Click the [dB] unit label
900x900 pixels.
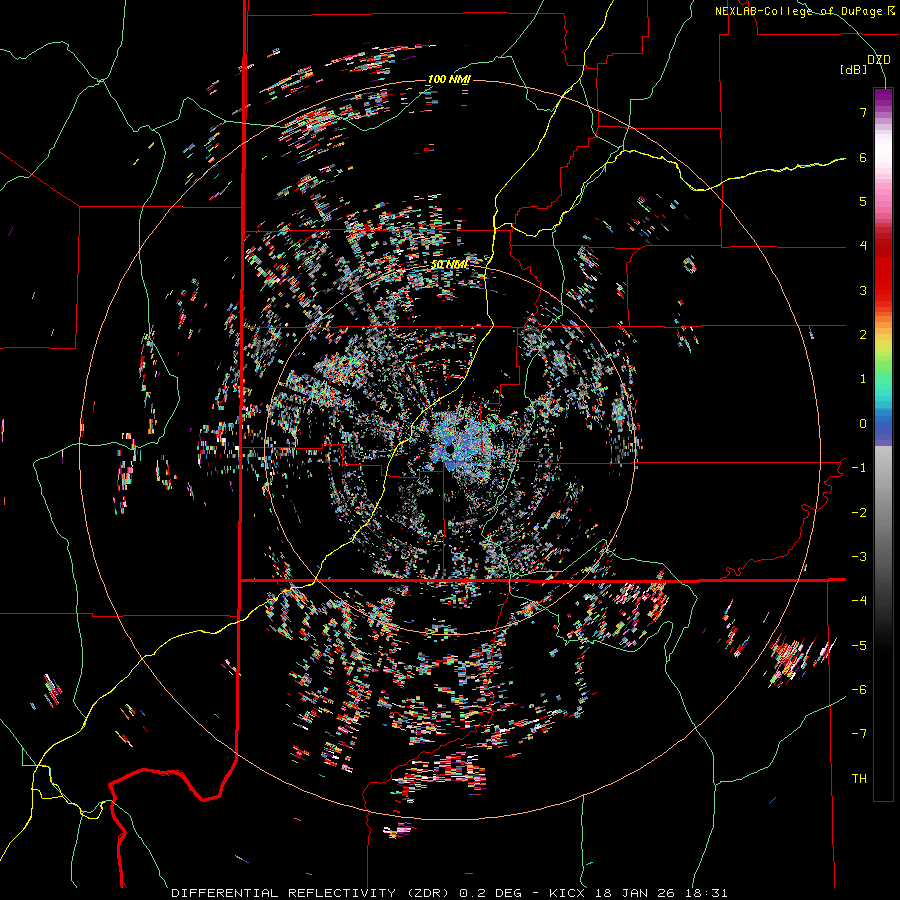[853, 69]
